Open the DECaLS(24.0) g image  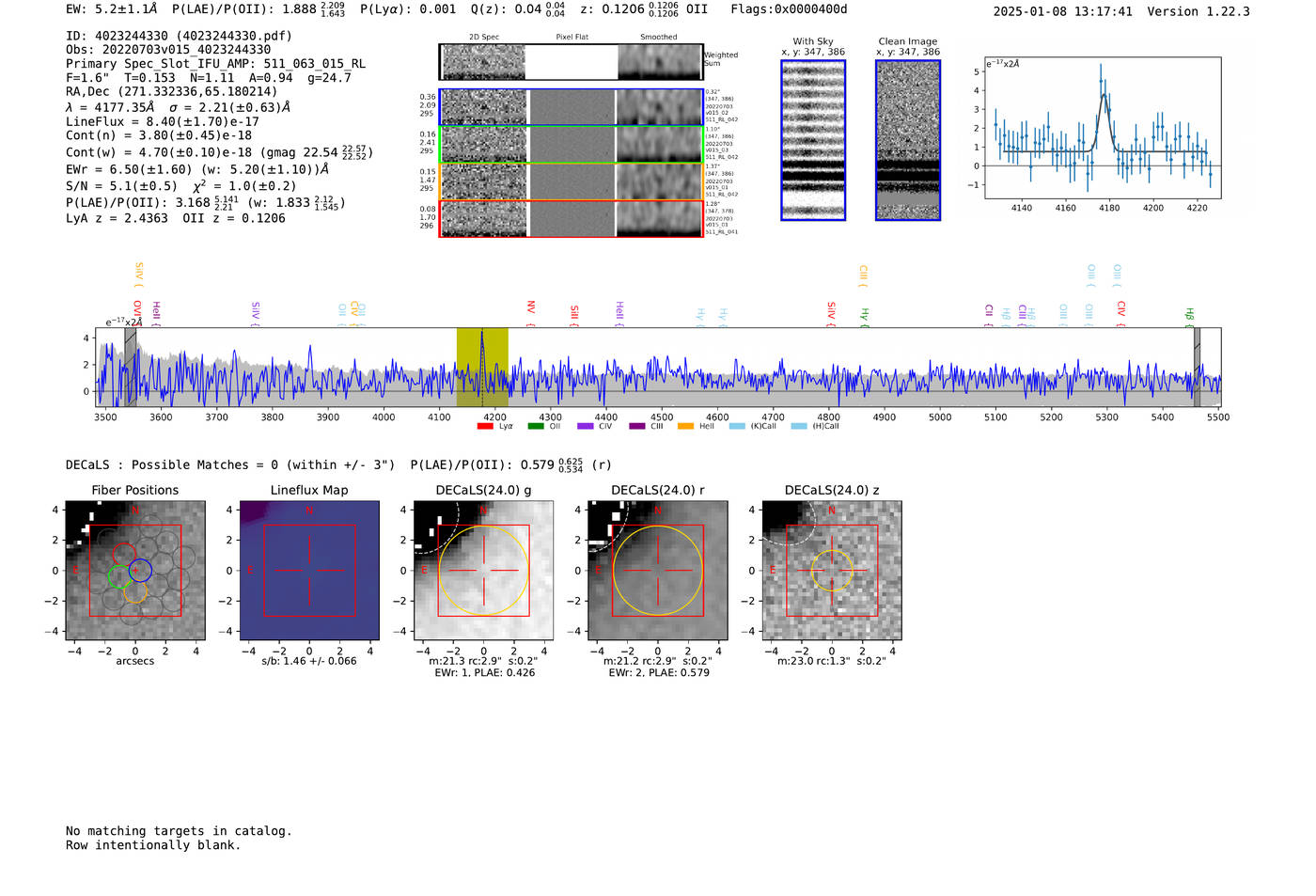483,571
